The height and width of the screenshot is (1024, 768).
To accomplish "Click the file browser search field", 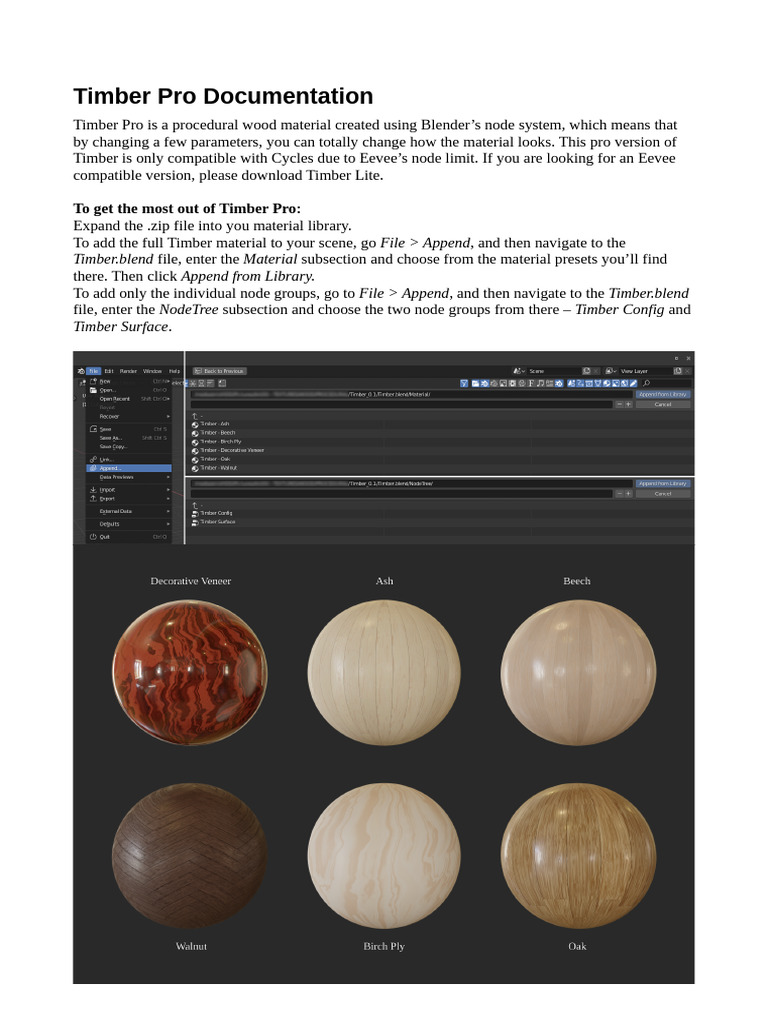I will pos(666,383).
